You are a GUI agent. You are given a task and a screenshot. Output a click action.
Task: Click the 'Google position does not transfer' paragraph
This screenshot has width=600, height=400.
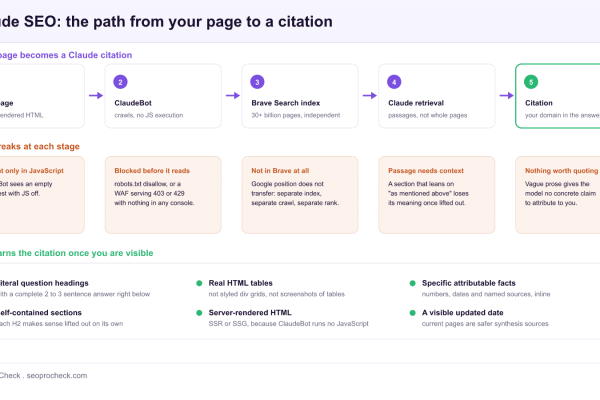pos(295,193)
